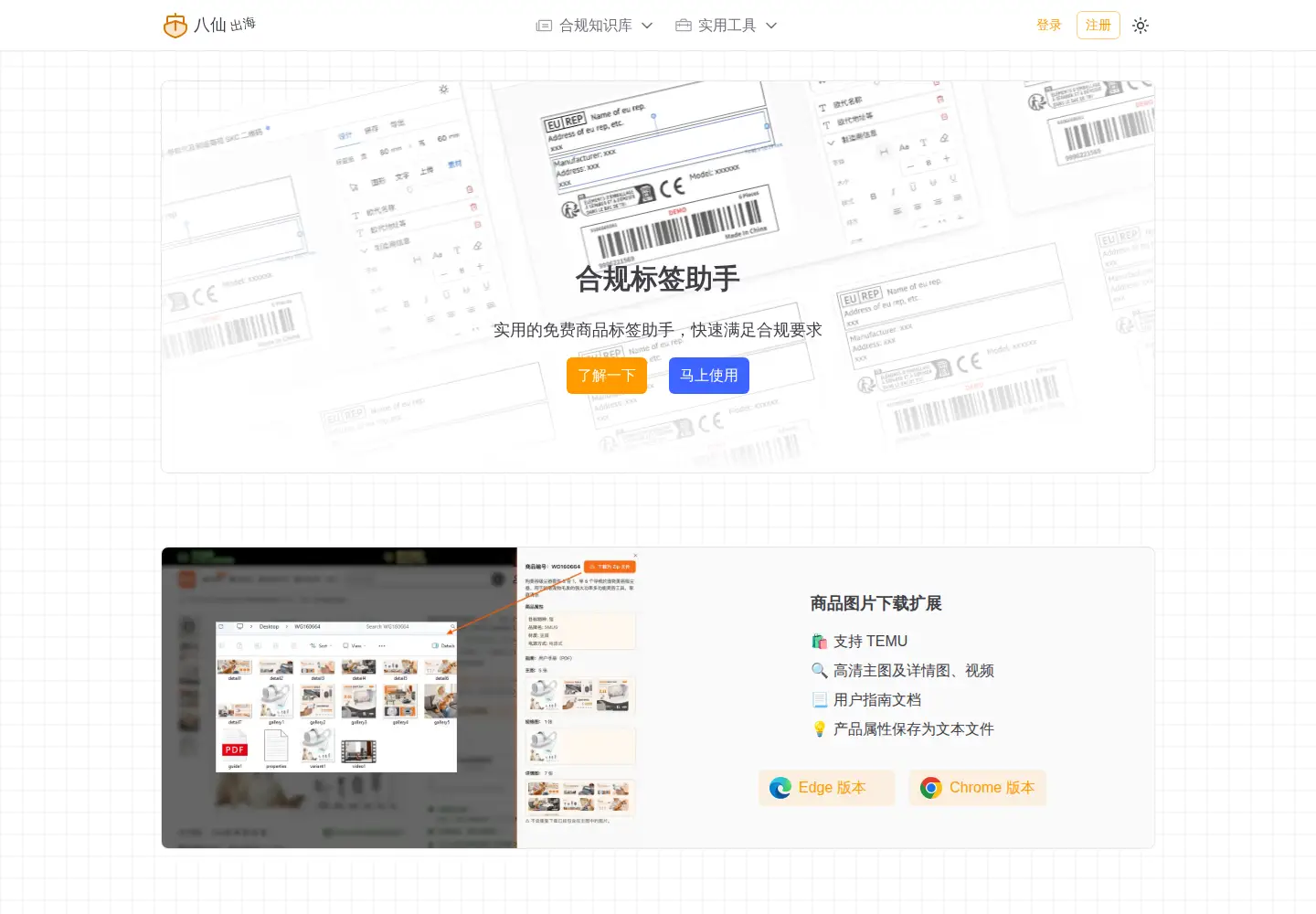Toggle the light/dark theme sun icon
The height and width of the screenshot is (914, 1316).
click(x=1141, y=26)
